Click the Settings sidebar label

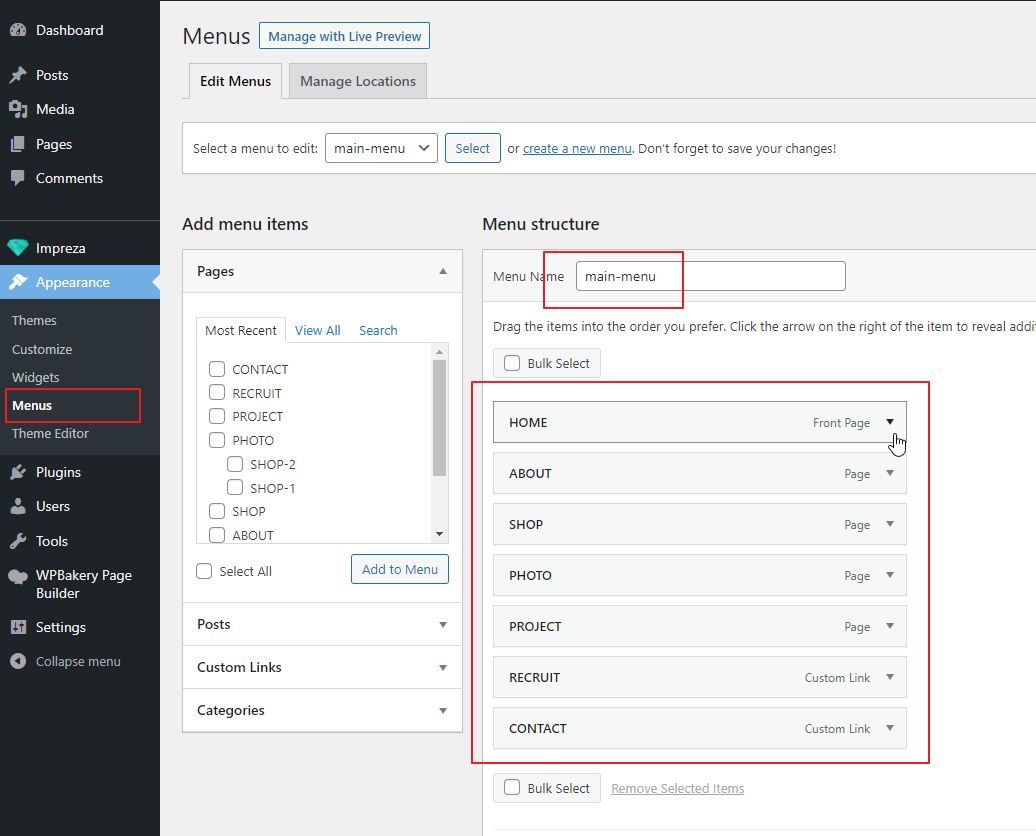pyautogui.click(x=61, y=627)
